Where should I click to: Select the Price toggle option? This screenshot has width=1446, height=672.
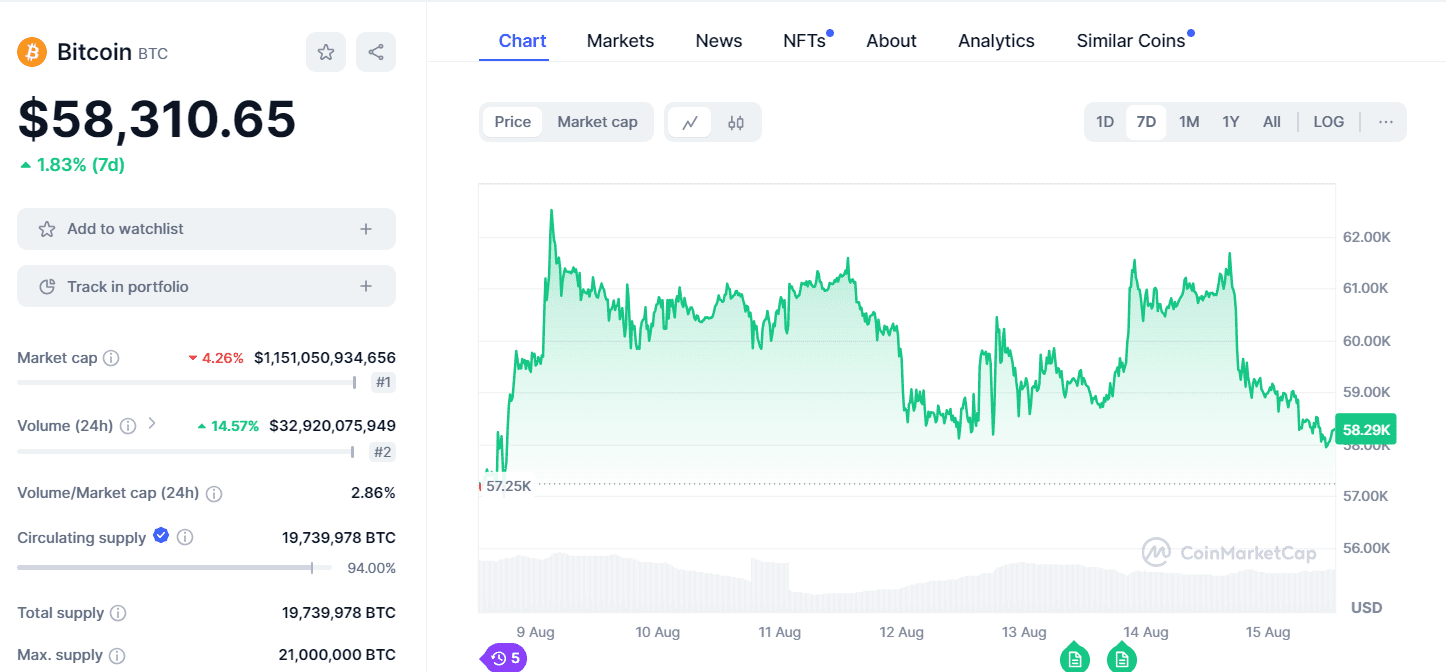pyautogui.click(x=513, y=121)
